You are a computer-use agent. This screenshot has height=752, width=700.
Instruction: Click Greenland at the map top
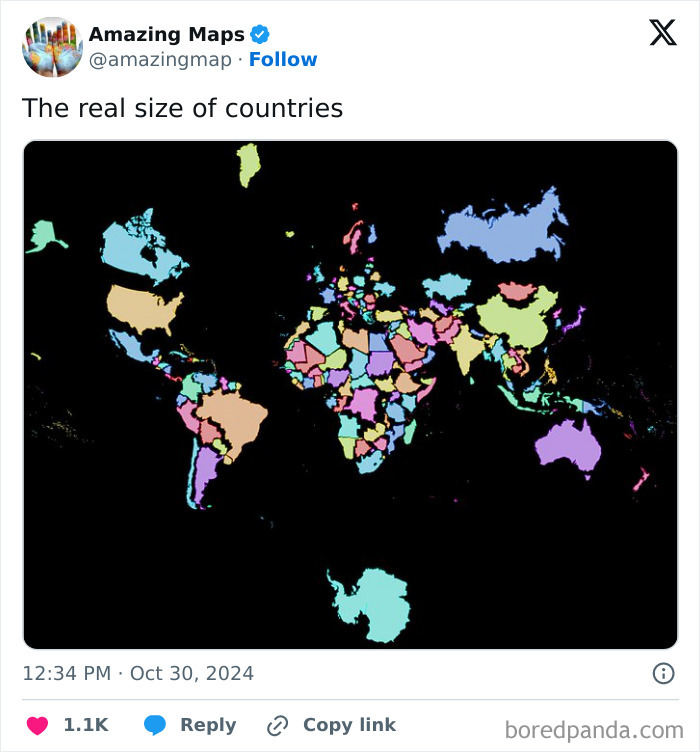[248, 165]
